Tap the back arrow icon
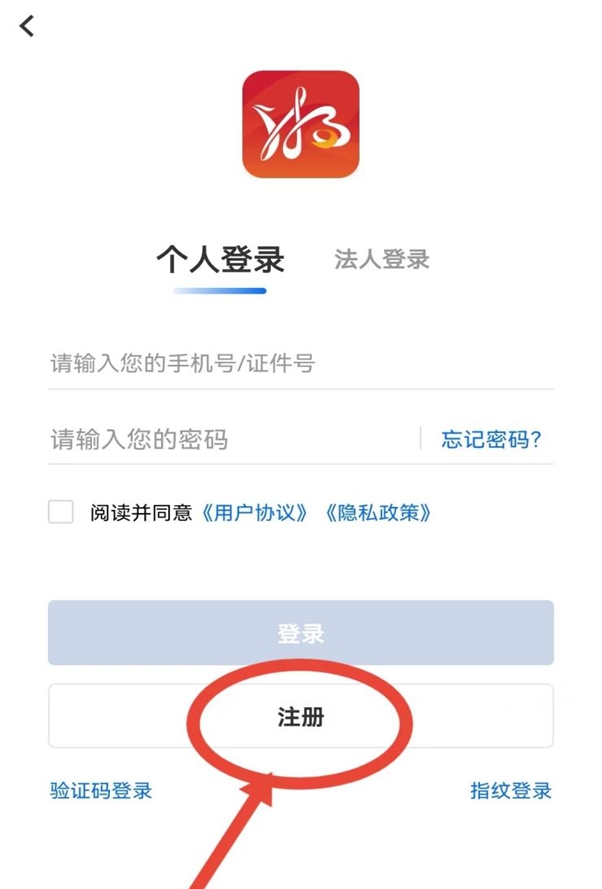 27,27
